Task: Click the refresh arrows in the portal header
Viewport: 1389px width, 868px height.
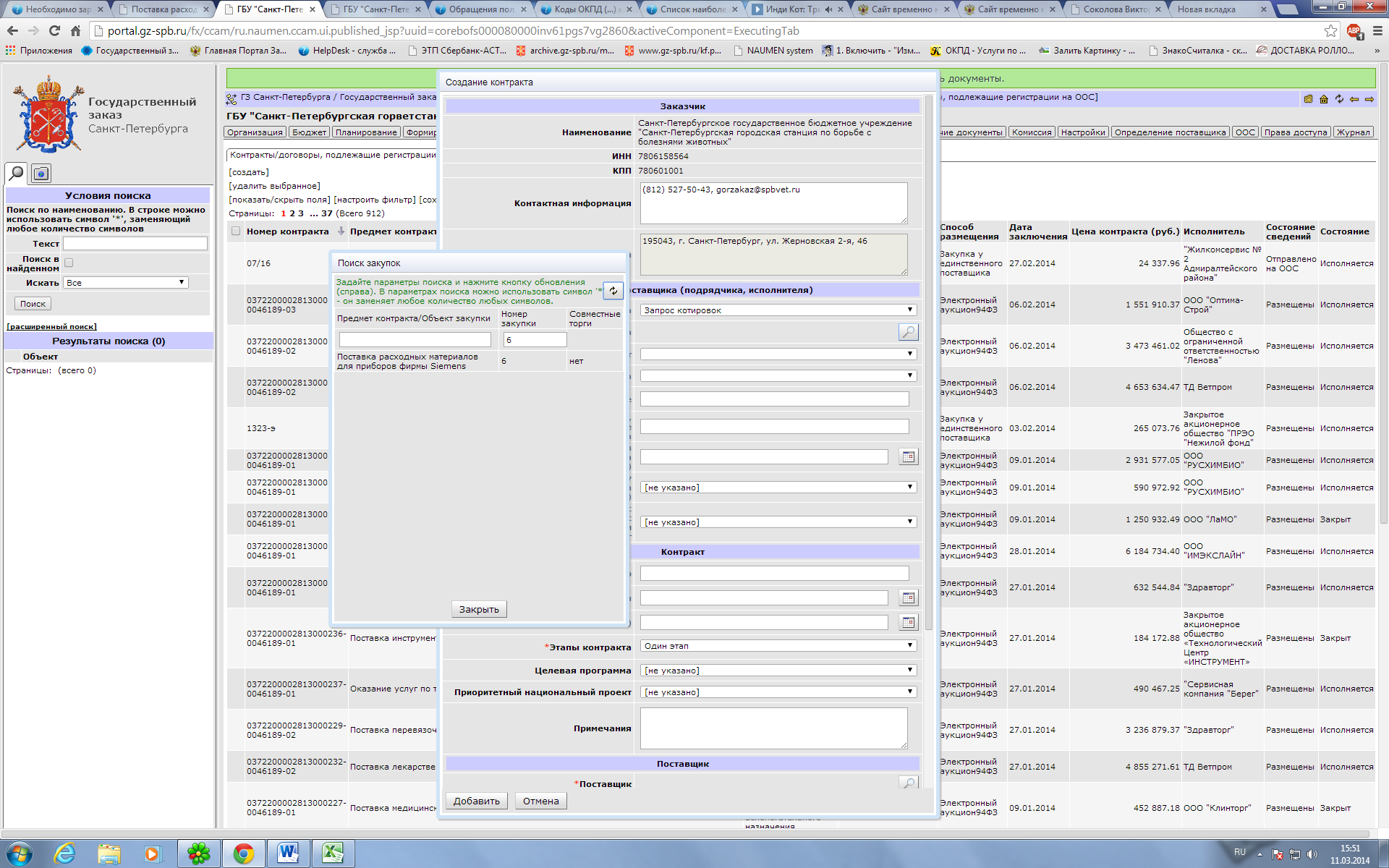Action: [1339, 99]
